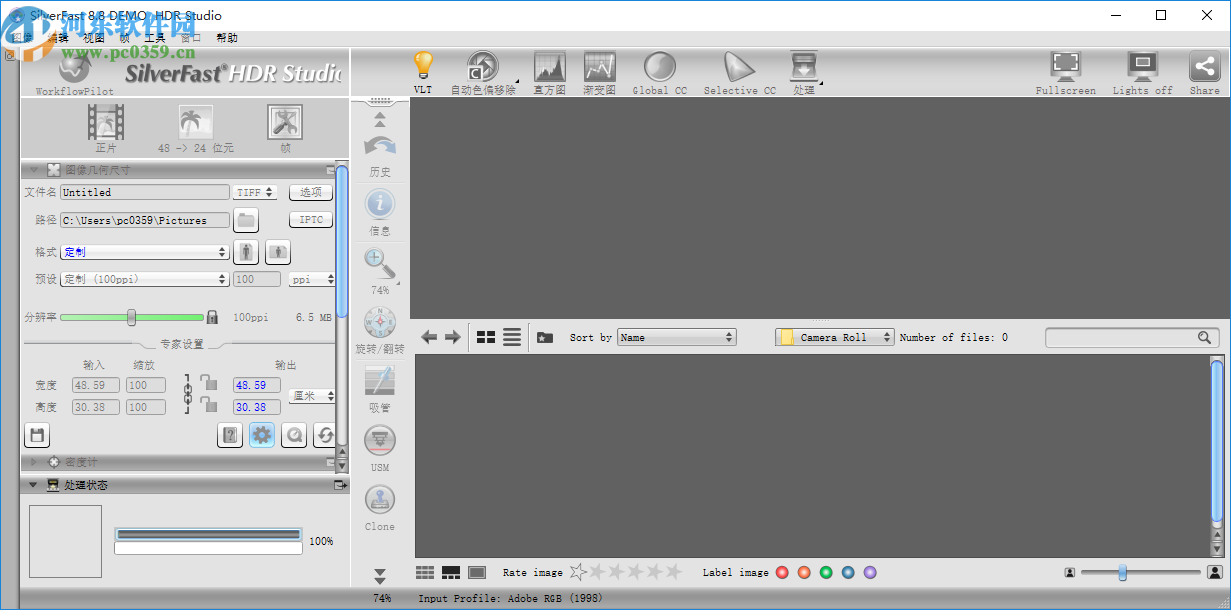The height and width of the screenshot is (610, 1231).
Task: Go back with the left arrow in browser
Action: coord(429,338)
